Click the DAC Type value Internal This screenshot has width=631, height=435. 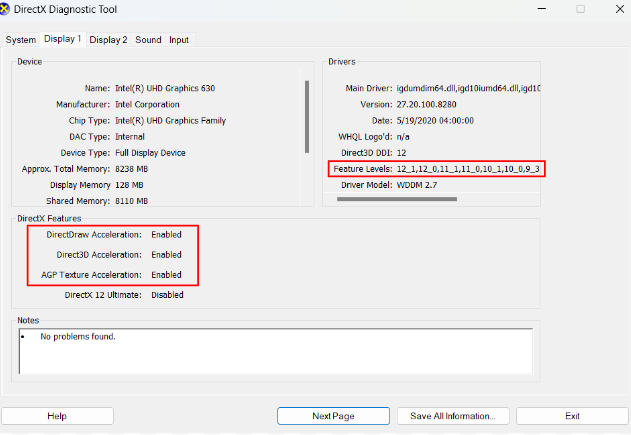coord(130,137)
